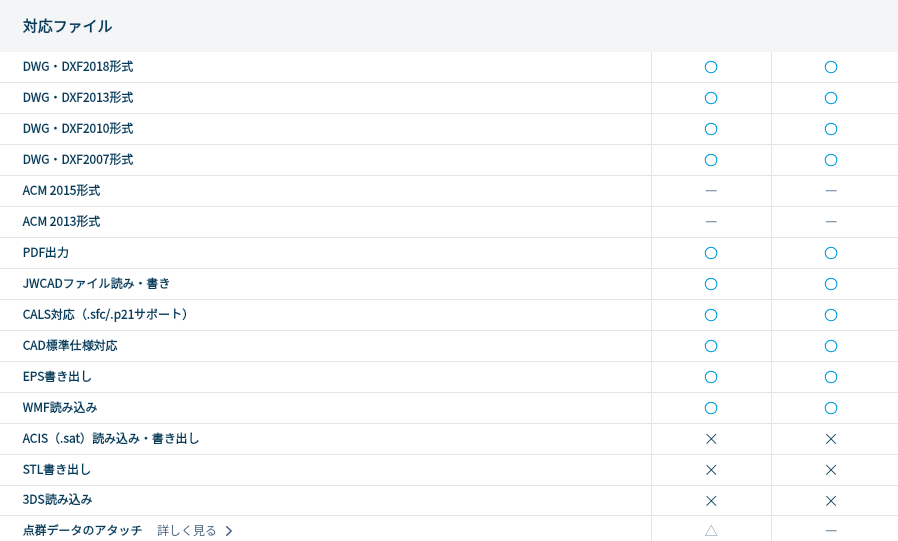
Task: Click the first cross mark in the STL書き出し row
Action: (711, 470)
